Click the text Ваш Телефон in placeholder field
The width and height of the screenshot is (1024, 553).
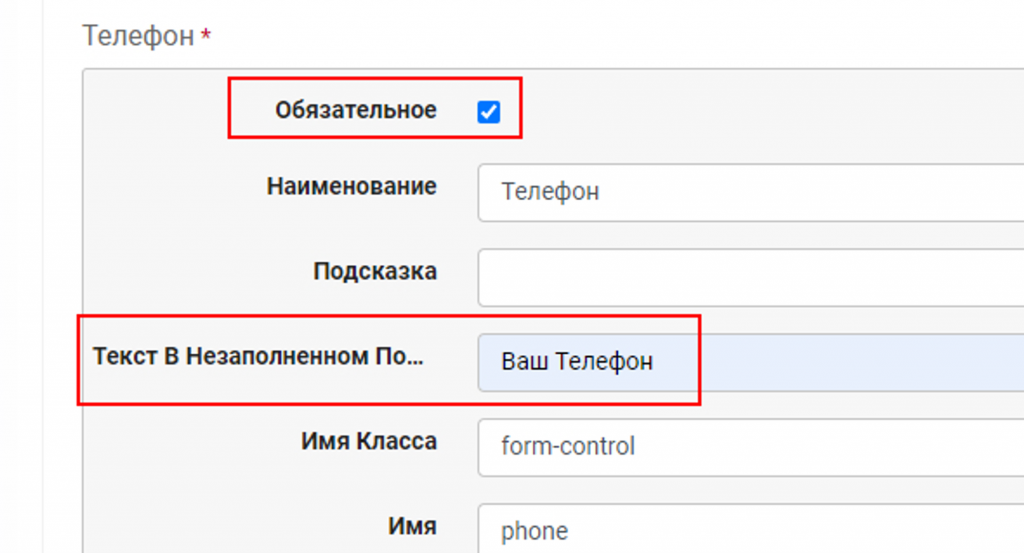tap(577, 362)
